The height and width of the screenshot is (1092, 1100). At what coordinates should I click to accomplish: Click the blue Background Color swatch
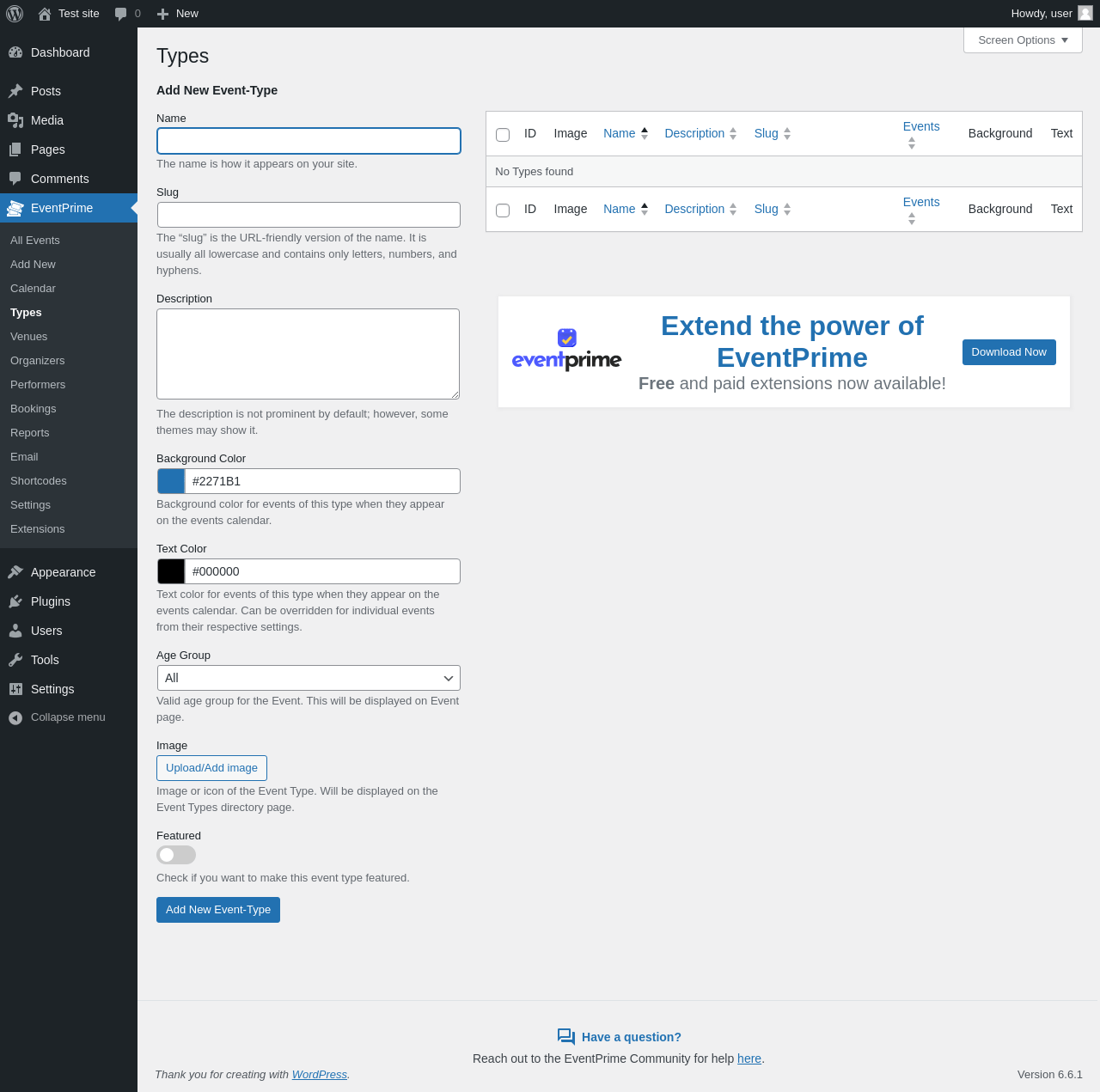tap(171, 481)
